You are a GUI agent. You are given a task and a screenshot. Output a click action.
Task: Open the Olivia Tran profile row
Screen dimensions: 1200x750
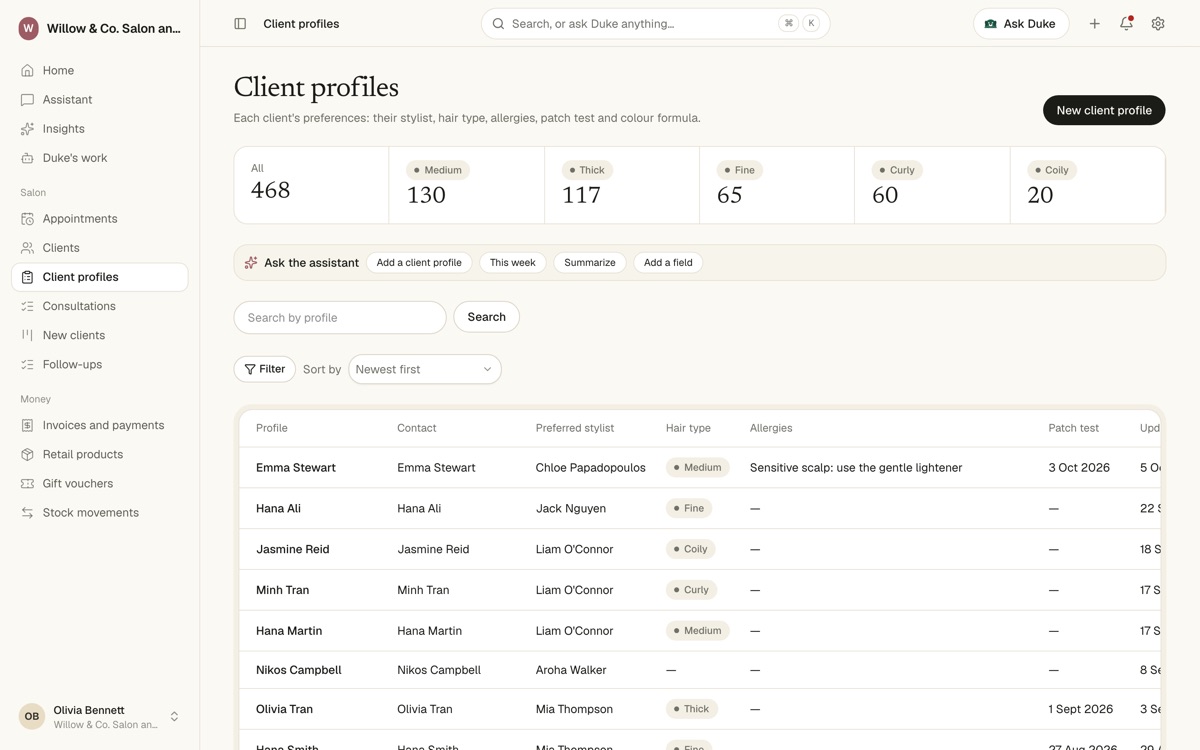tap(700, 709)
